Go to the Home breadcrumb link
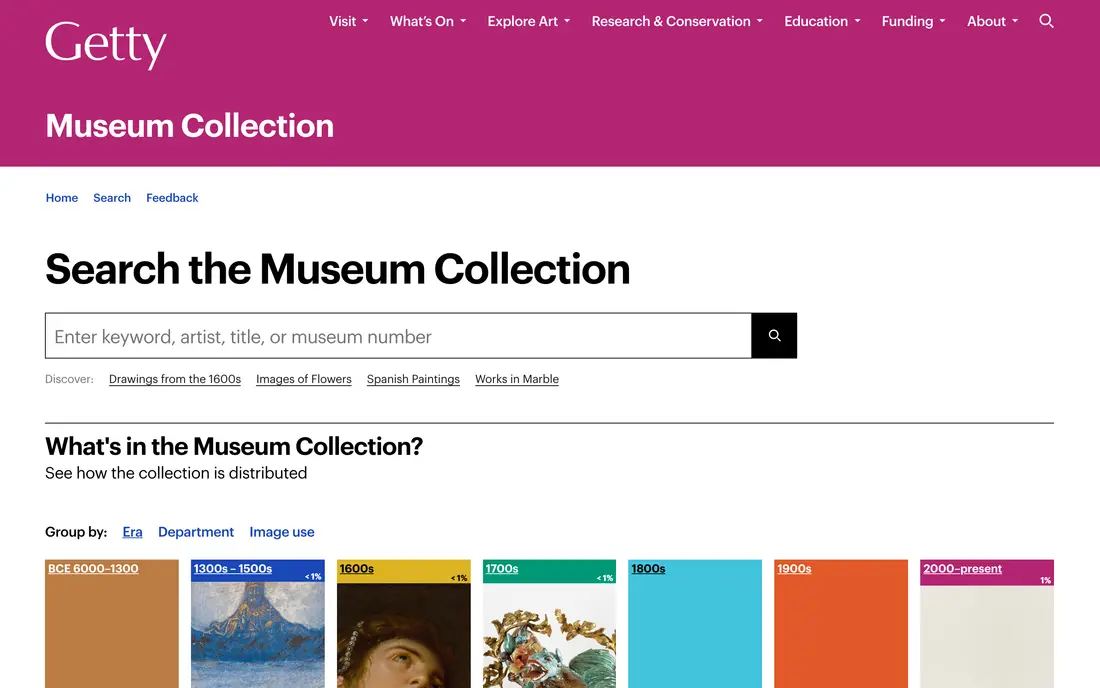 coord(62,198)
